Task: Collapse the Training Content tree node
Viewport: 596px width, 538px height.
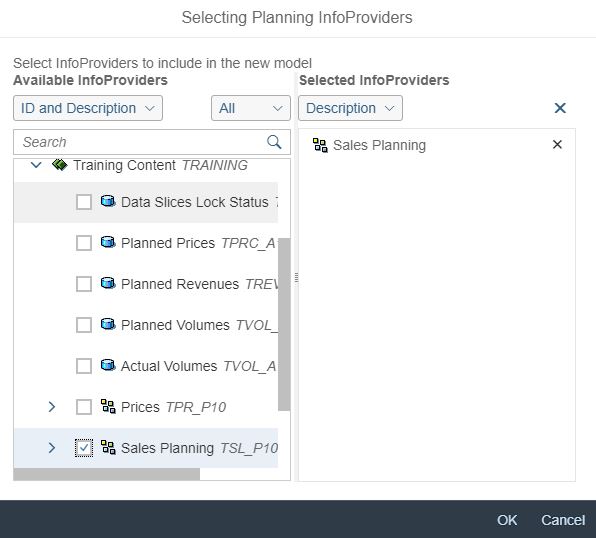Action: (x=36, y=165)
